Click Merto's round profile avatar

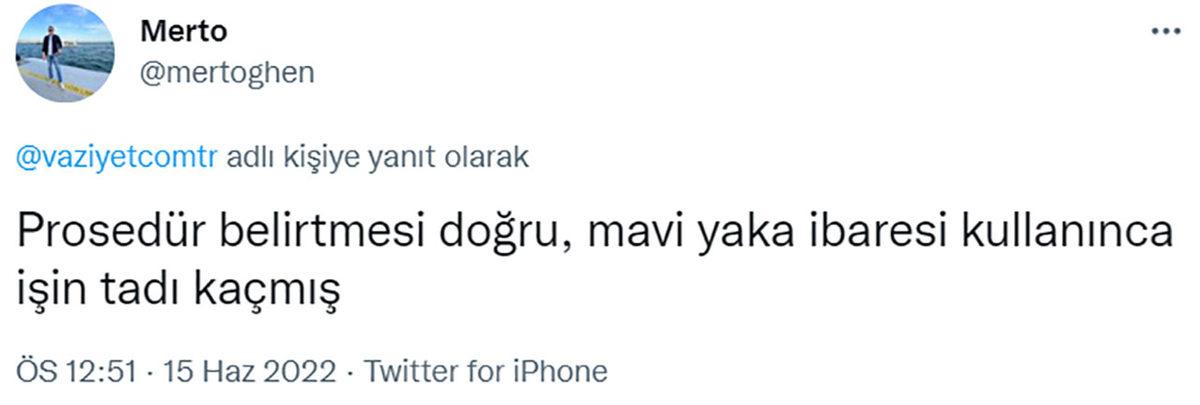click(66, 52)
